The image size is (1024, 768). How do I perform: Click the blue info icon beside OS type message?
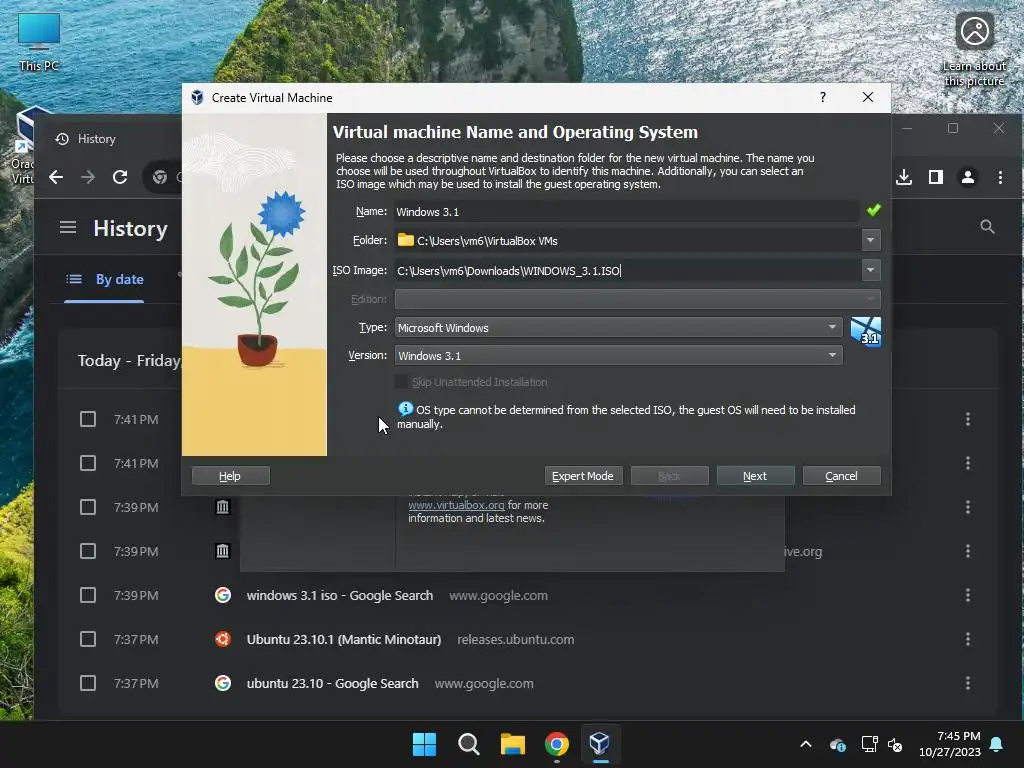point(405,409)
